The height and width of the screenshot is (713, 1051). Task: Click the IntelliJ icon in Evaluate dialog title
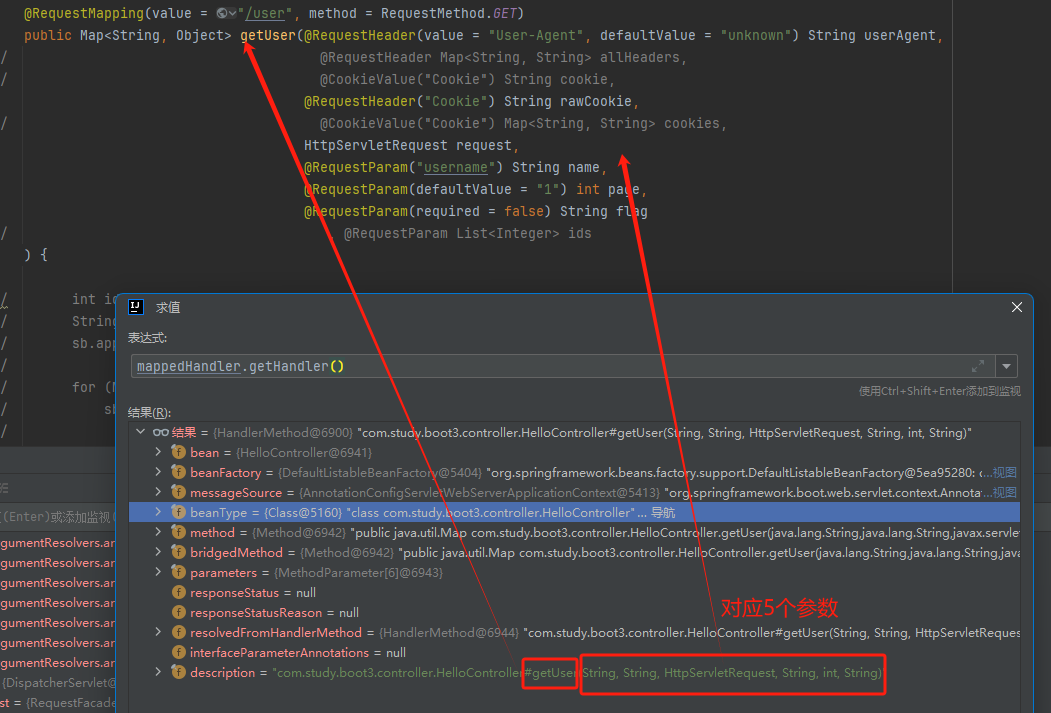coord(136,307)
